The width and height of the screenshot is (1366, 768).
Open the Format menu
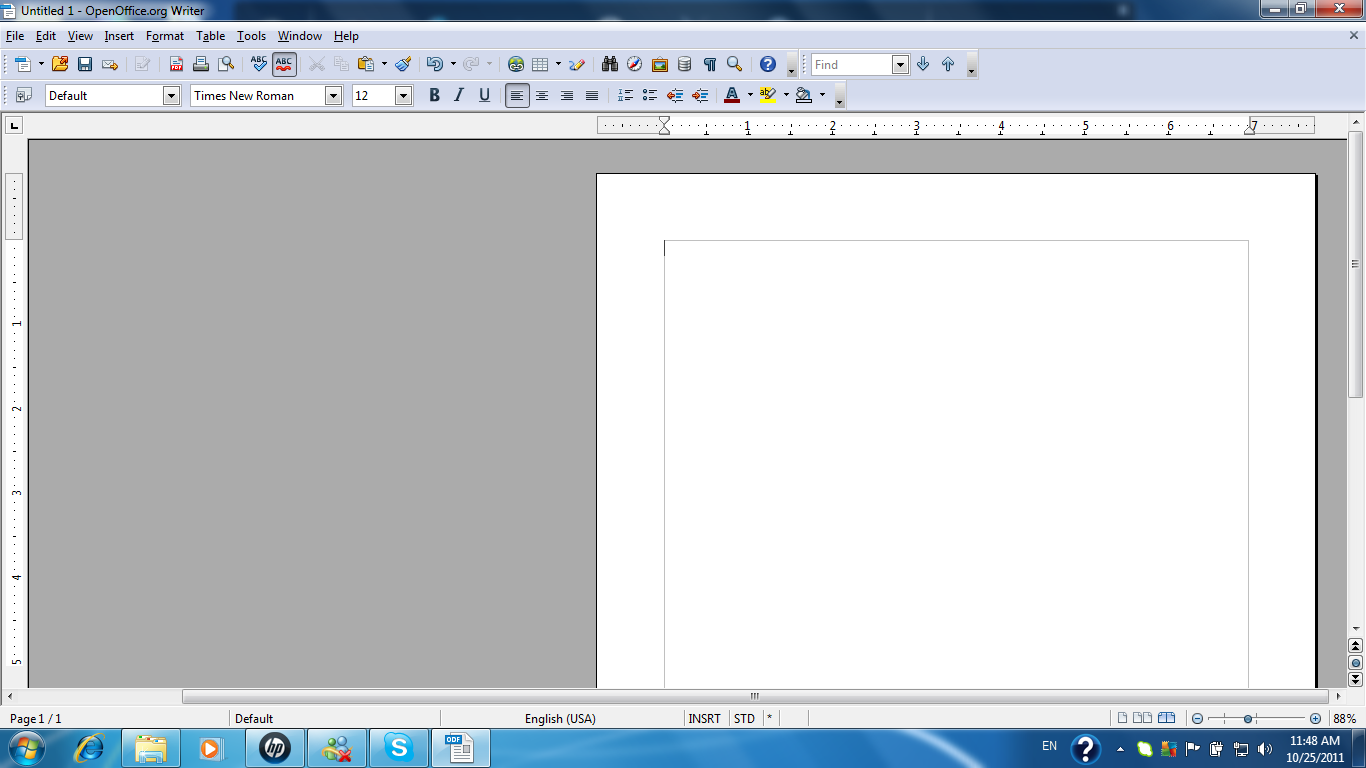(165, 36)
